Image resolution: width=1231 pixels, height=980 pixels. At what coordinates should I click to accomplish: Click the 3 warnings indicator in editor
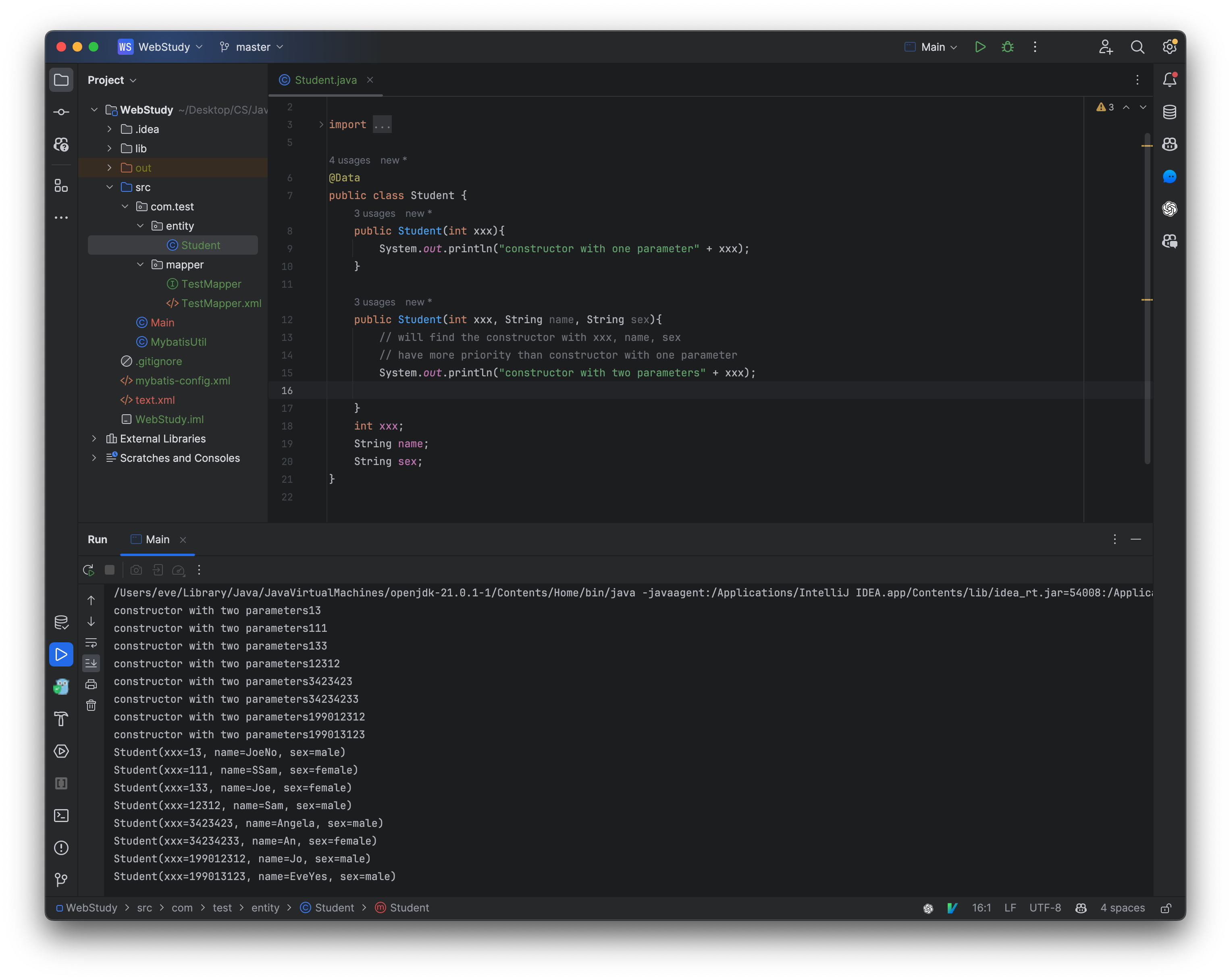[1104, 107]
